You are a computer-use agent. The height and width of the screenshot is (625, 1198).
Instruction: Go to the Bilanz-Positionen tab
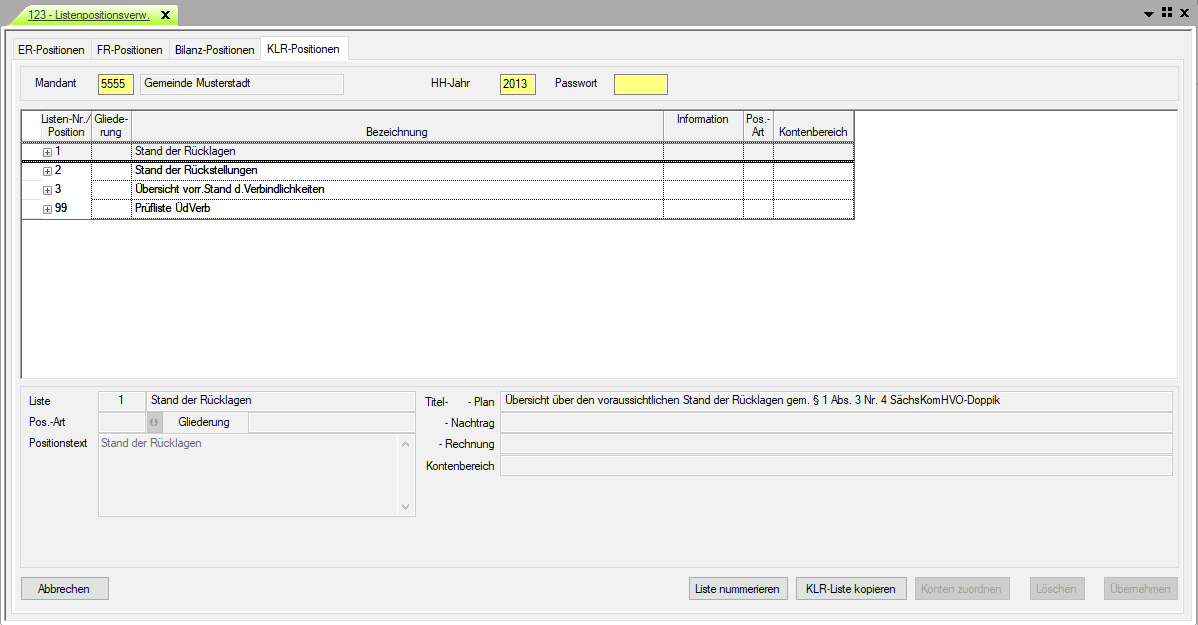point(214,50)
